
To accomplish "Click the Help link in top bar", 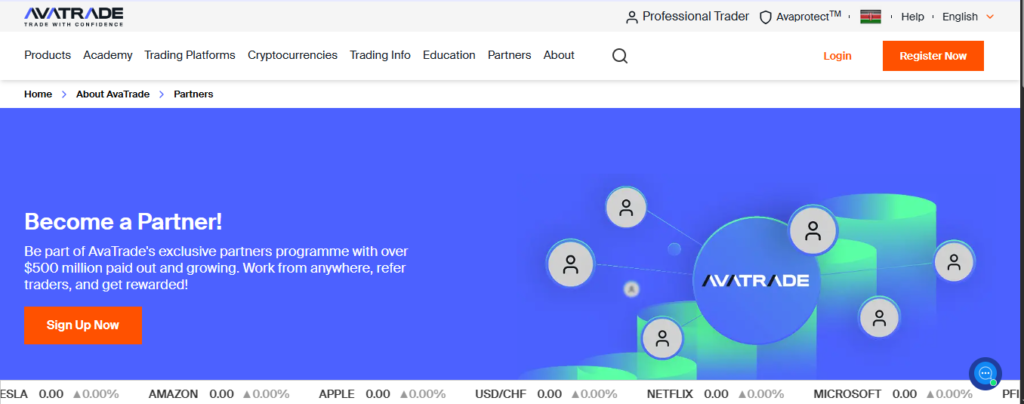I will coord(912,17).
